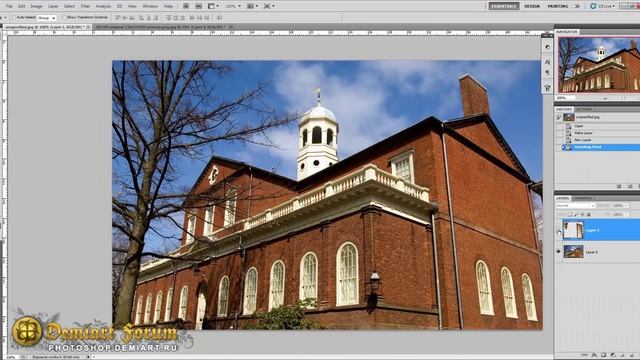Click the Navigator zoom percentage field
The image size is (640, 360).
[x=564, y=98]
